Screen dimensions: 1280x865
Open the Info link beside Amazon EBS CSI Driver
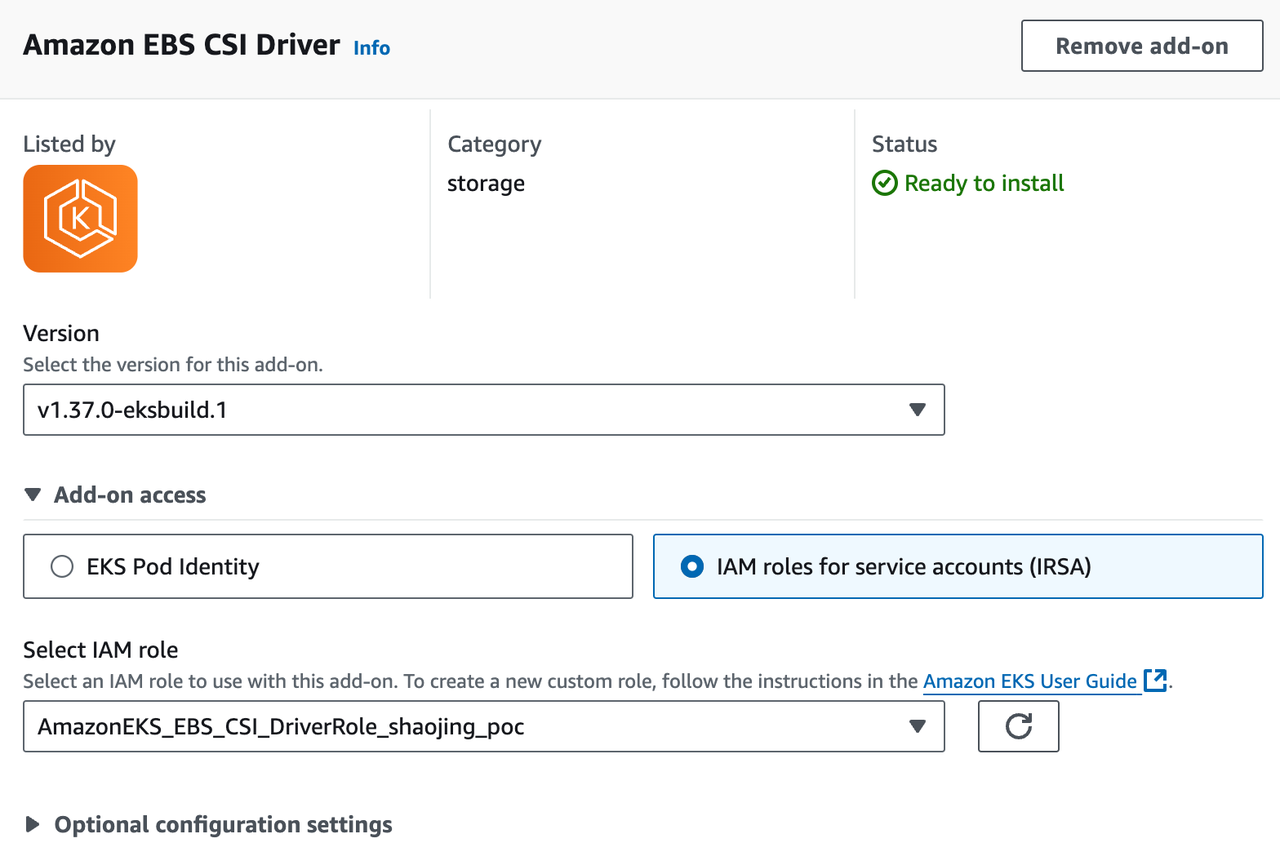pos(371,48)
